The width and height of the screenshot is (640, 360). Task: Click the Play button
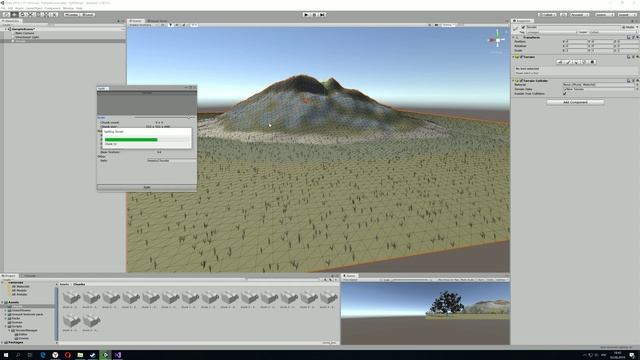coord(307,14)
